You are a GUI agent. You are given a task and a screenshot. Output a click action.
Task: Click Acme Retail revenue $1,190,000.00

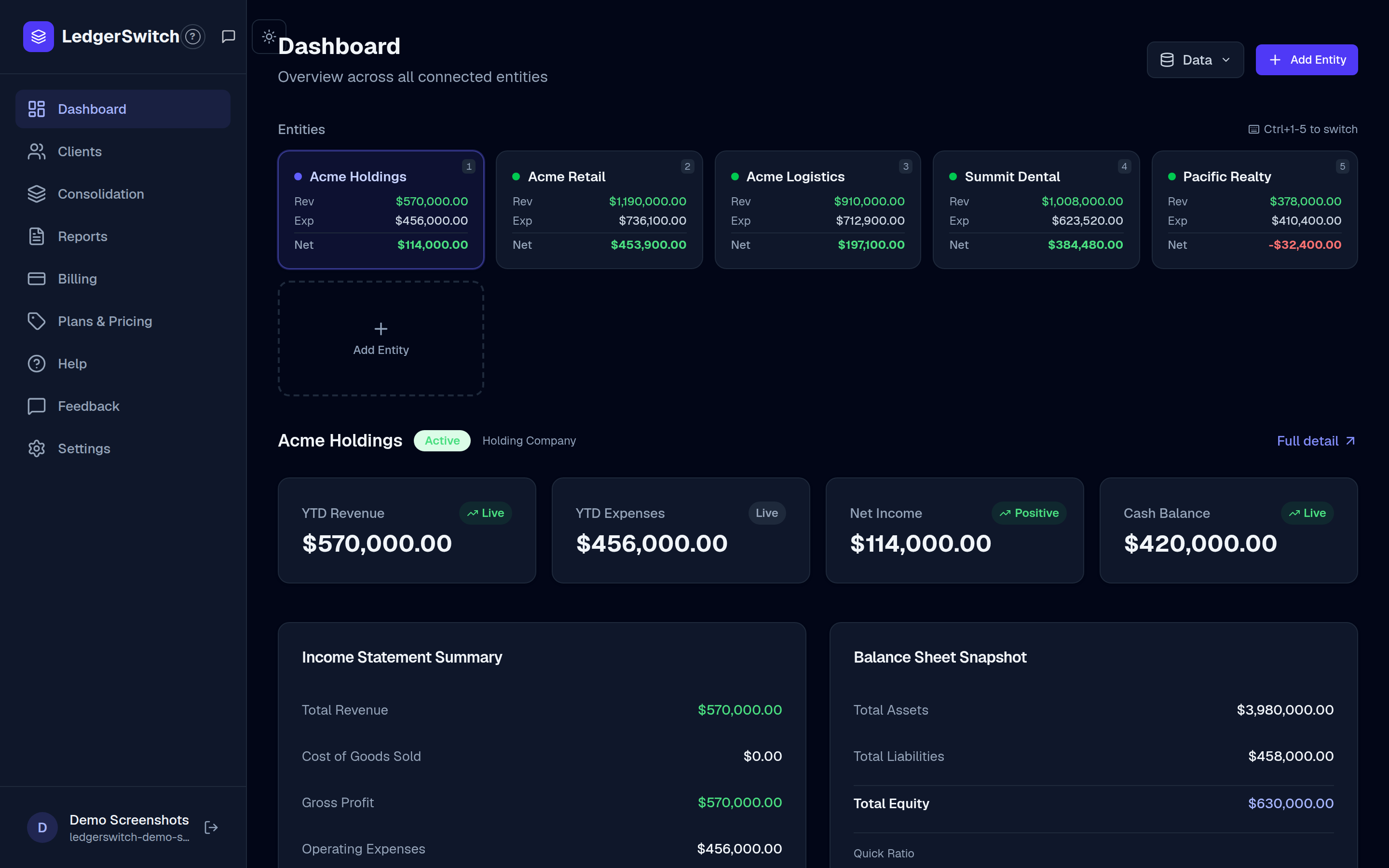(647, 202)
